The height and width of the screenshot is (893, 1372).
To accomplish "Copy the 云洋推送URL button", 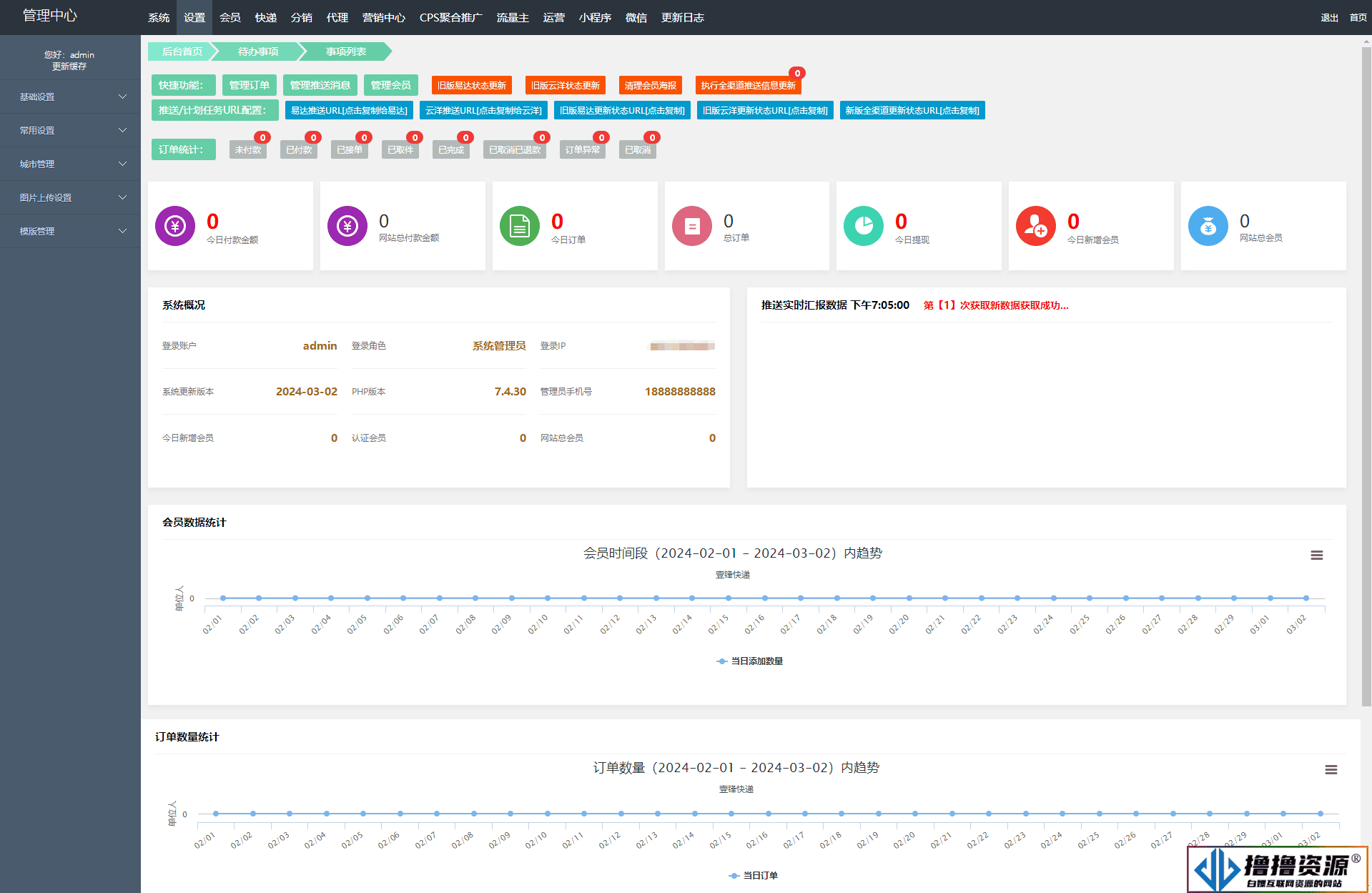I will coord(484,110).
